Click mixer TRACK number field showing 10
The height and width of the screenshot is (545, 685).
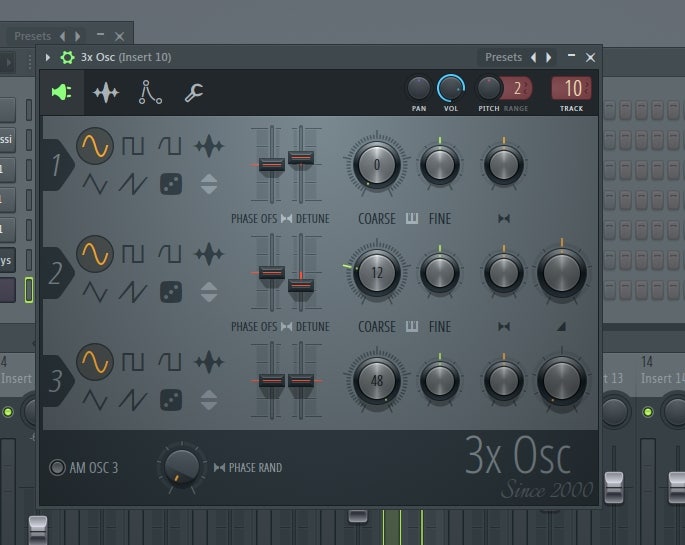(571, 88)
